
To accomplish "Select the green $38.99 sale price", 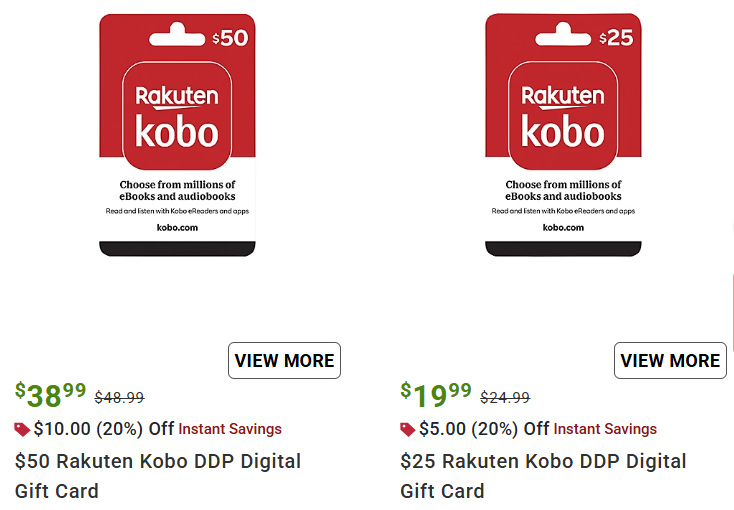I will pyautogui.click(x=51, y=395).
